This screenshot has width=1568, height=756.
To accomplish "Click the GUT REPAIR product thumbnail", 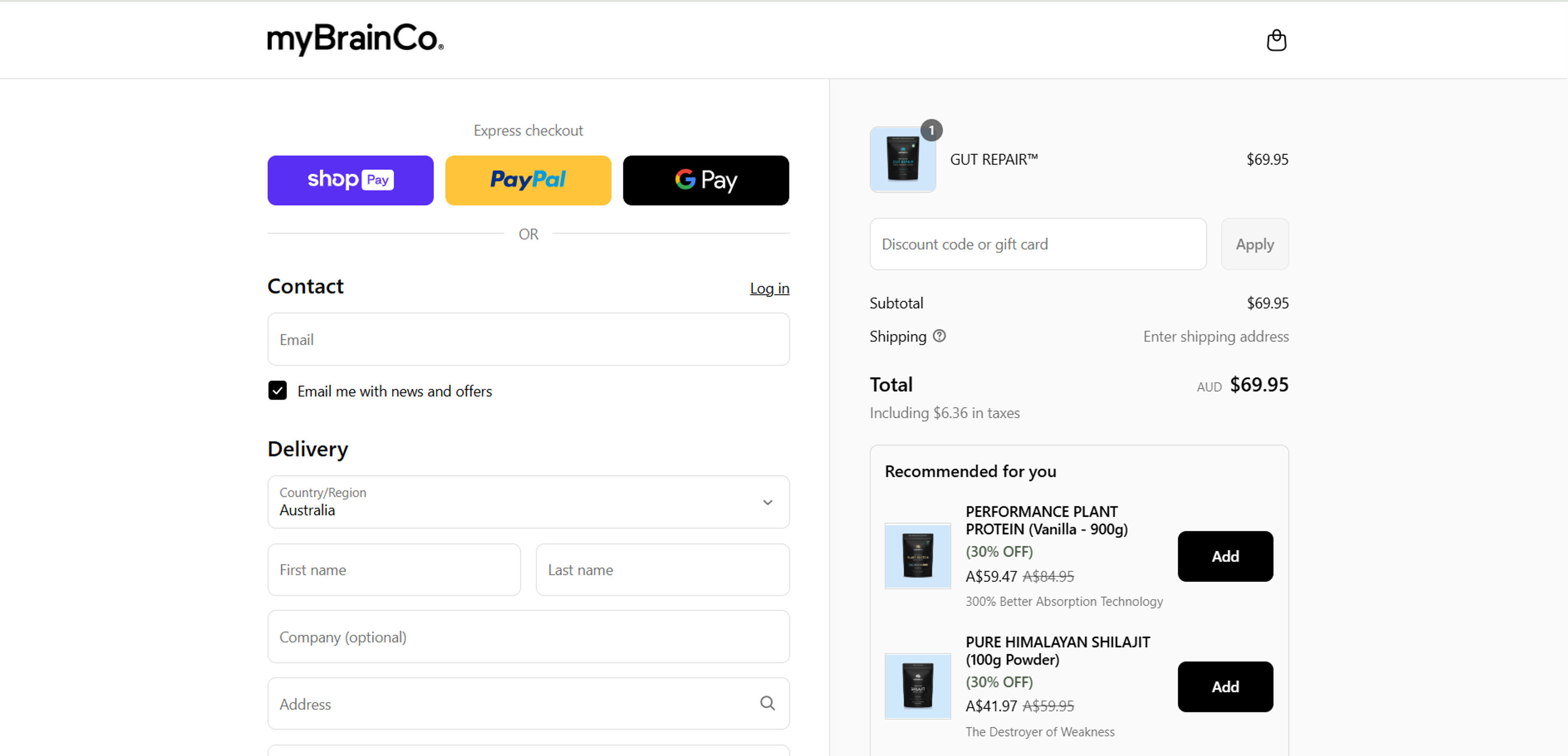I will point(902,159).
